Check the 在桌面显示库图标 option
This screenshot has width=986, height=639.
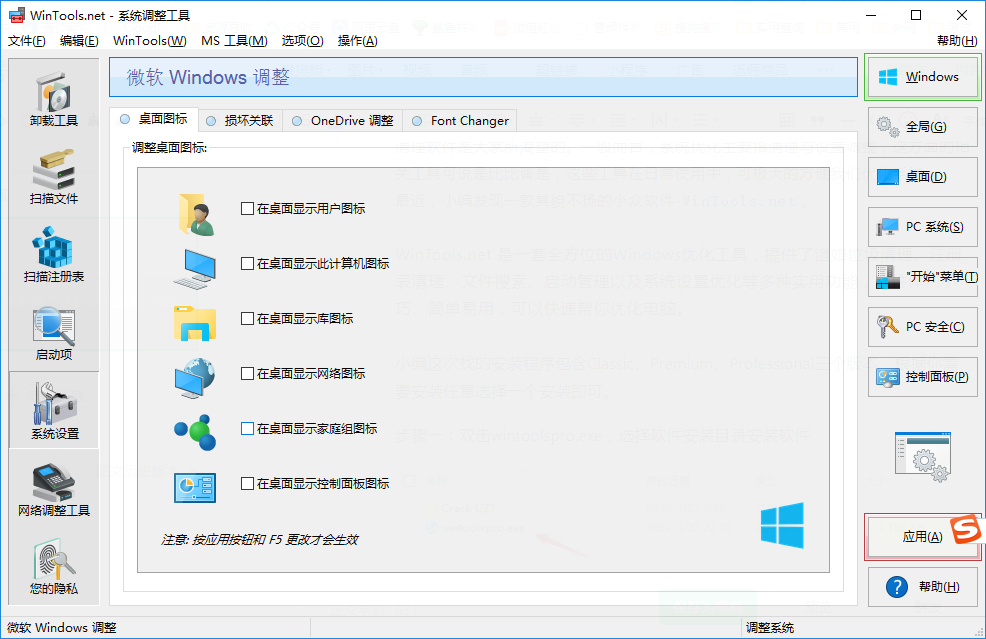(247, 319)
